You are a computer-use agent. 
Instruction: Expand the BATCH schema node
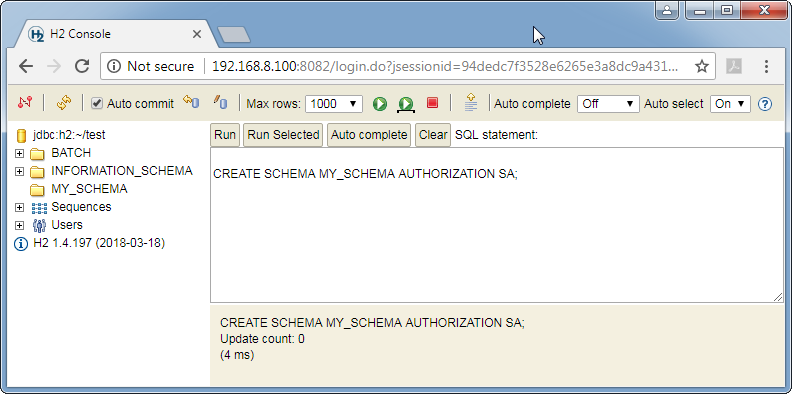(19, 154)
